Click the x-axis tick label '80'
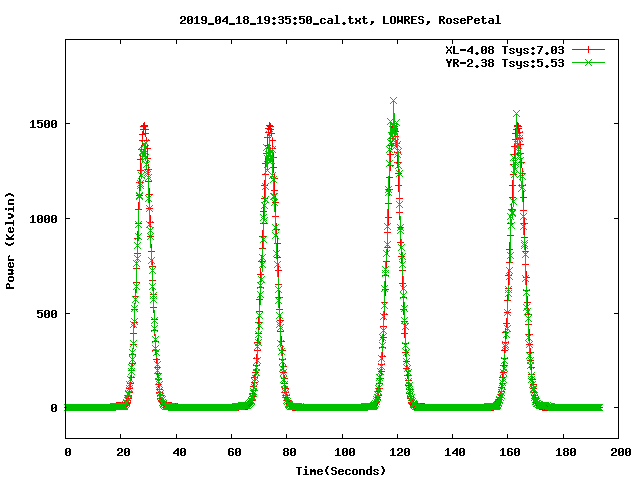 tap(289, 452)
